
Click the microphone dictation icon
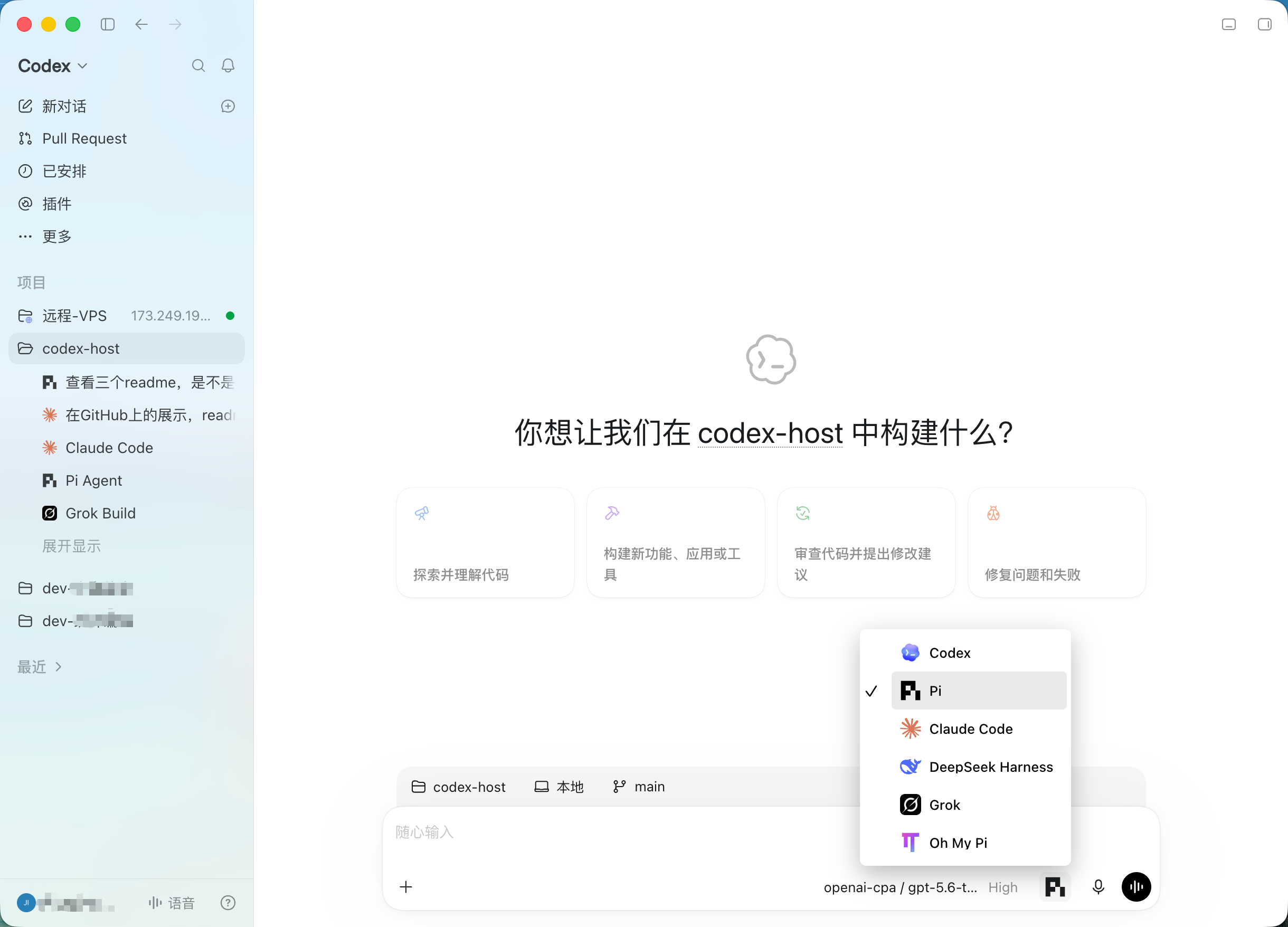(x=1098, y=887)
